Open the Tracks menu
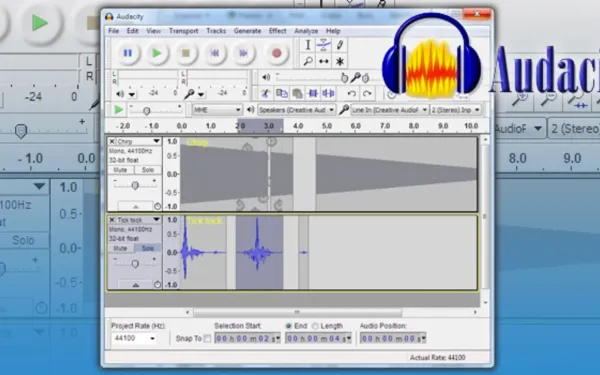The width and height of the screenshot is (600, 375). point(216,31)
